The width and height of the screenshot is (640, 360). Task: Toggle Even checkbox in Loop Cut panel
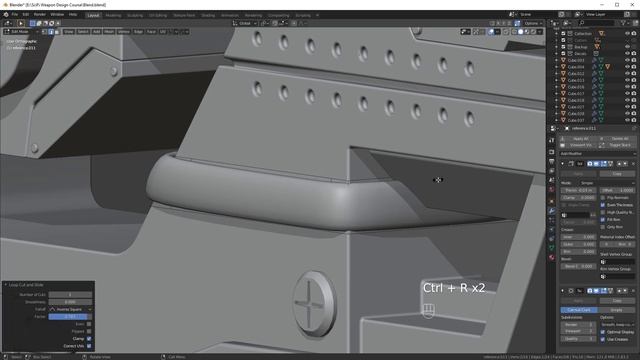click(89, 324)
